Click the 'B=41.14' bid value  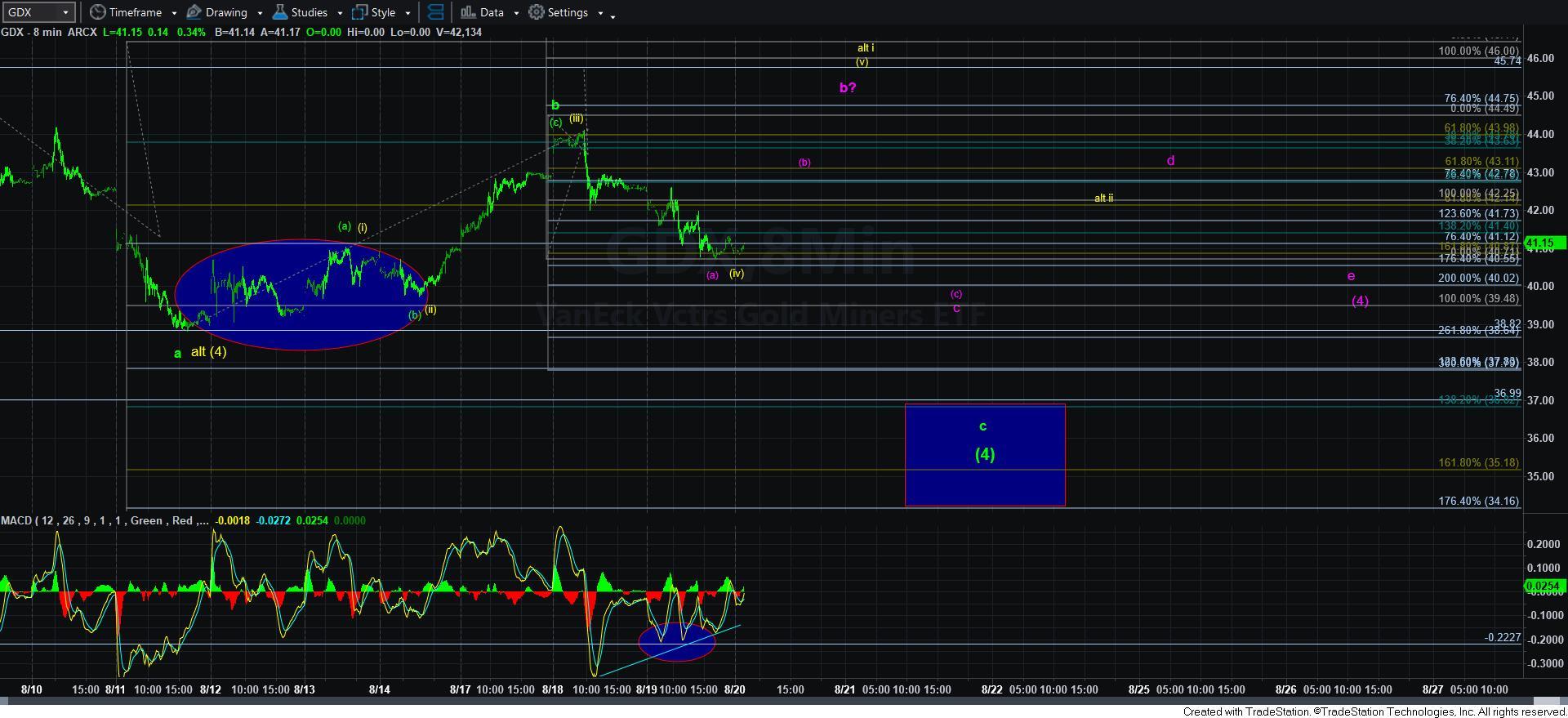pos(234,32)
